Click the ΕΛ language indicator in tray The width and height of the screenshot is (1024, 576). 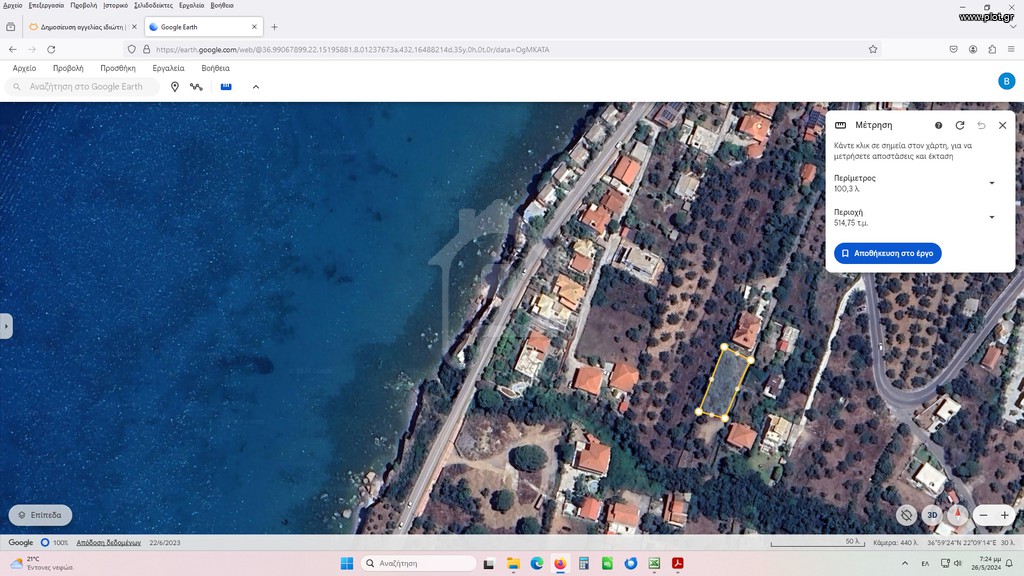(x=925, y=563)
